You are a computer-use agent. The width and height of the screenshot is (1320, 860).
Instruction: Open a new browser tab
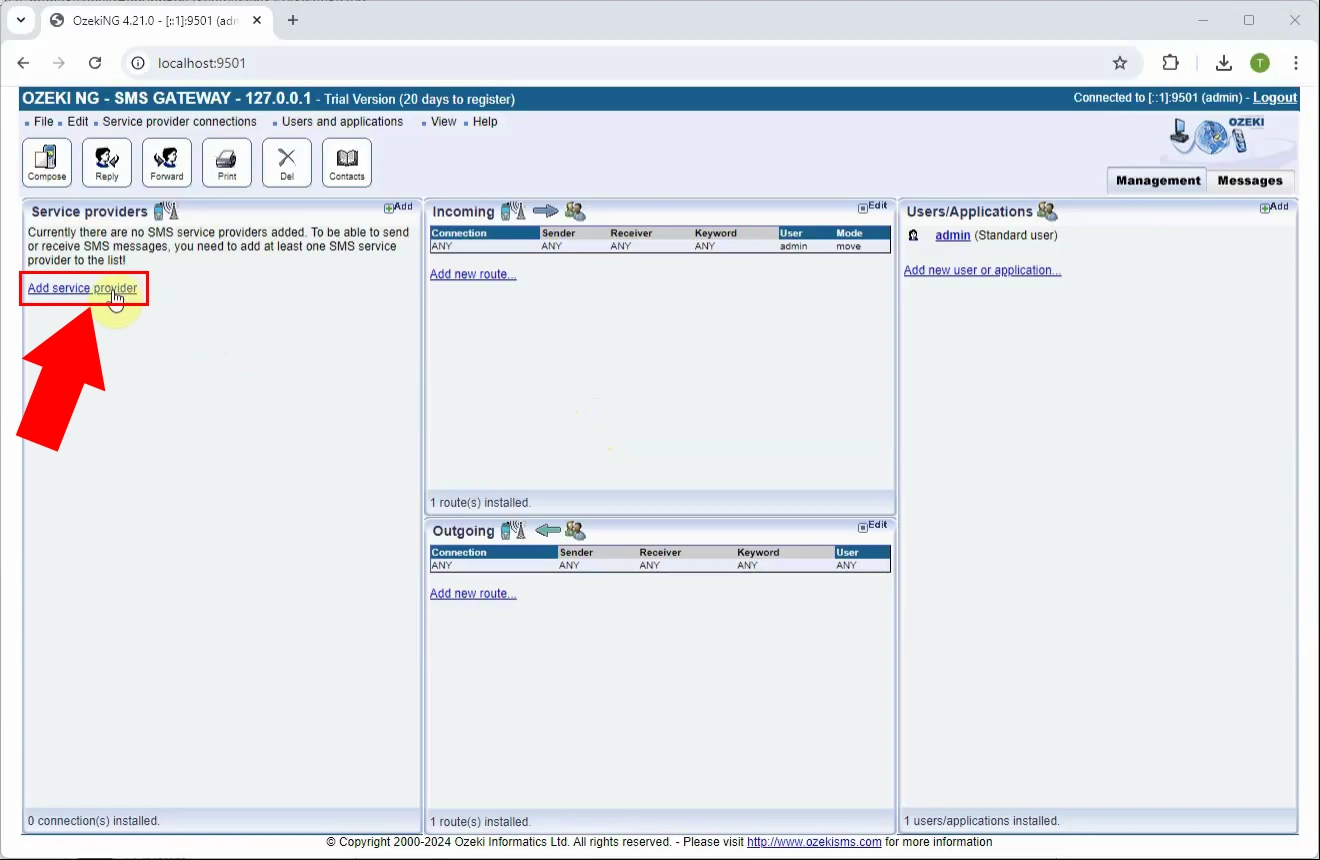[x=293, y=20]
